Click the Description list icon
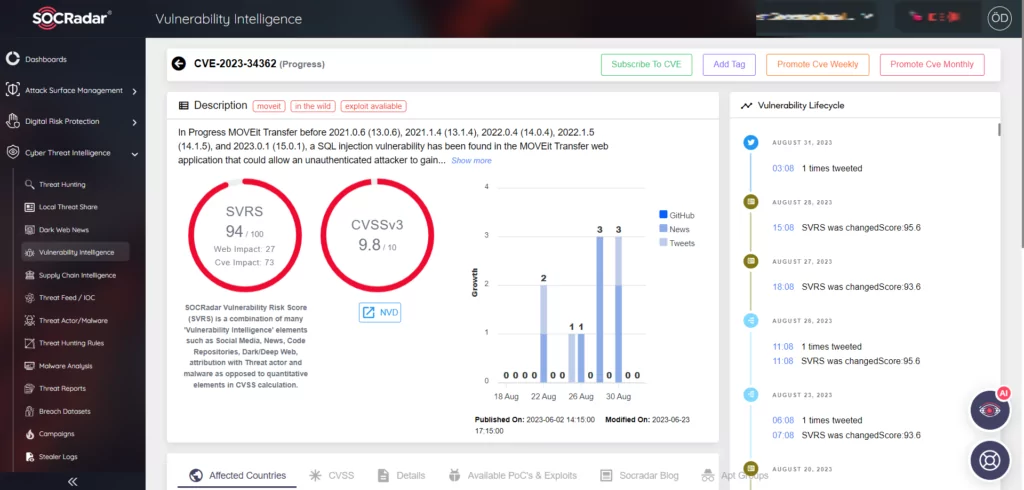 coord(184,105)
